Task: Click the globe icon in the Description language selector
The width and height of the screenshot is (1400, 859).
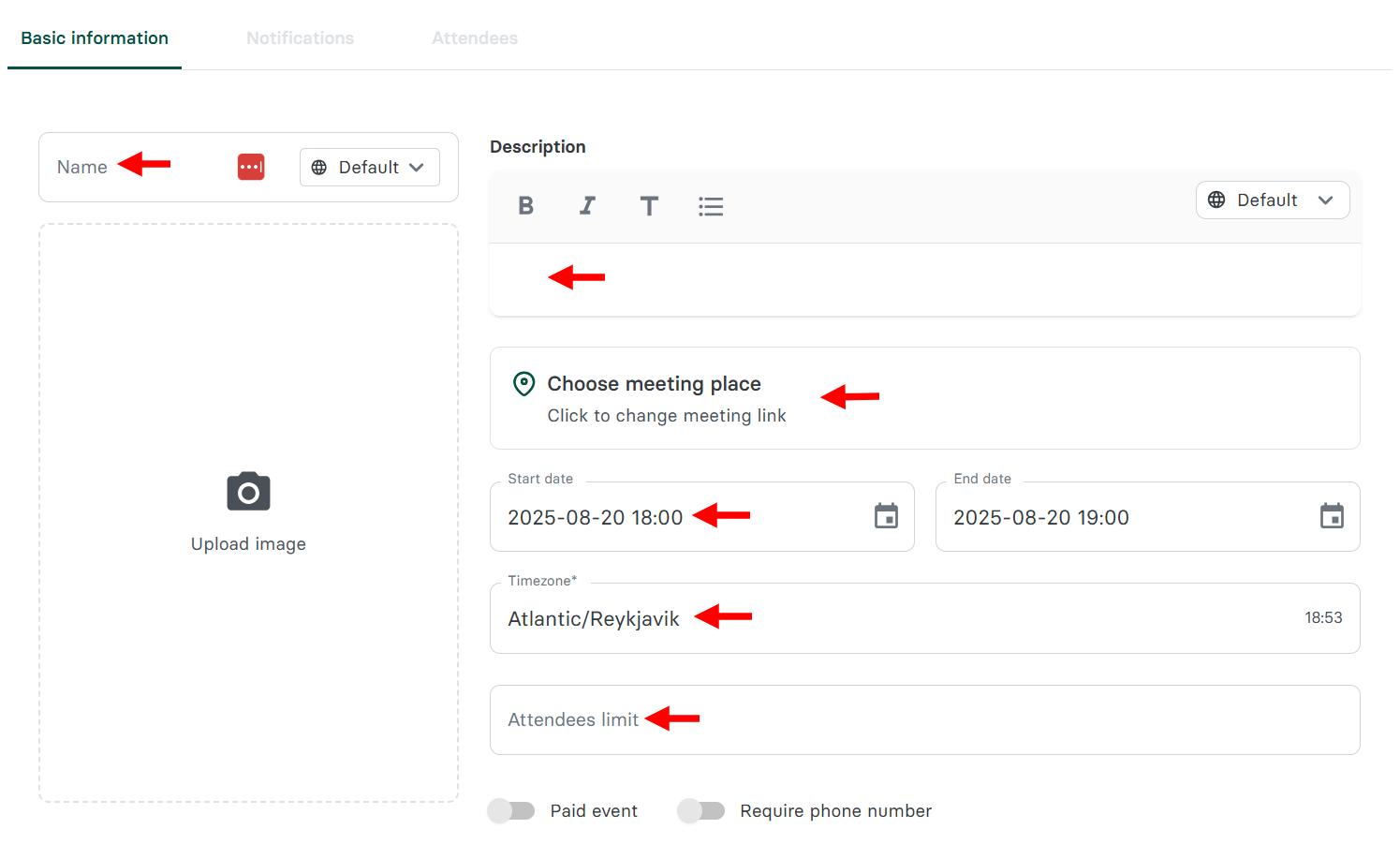Action: point(1216,200)
